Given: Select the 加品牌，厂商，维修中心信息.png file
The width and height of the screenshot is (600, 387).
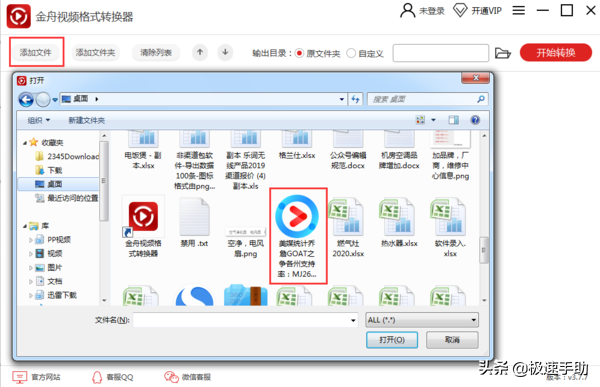Looking at the screenshot, I should click(450, 155).
